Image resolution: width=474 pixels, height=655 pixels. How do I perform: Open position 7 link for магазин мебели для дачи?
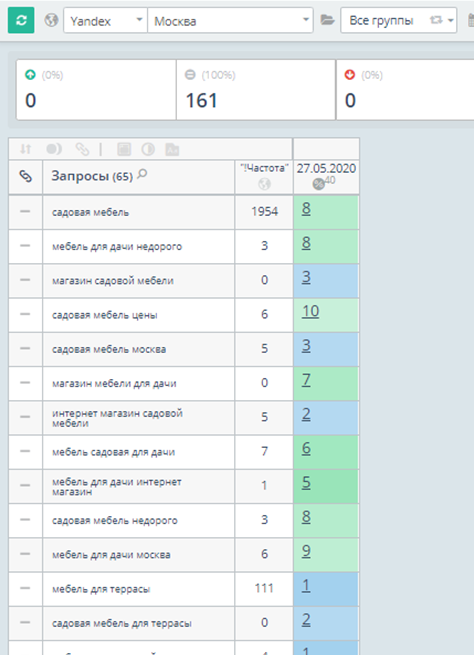pos(306,380)
